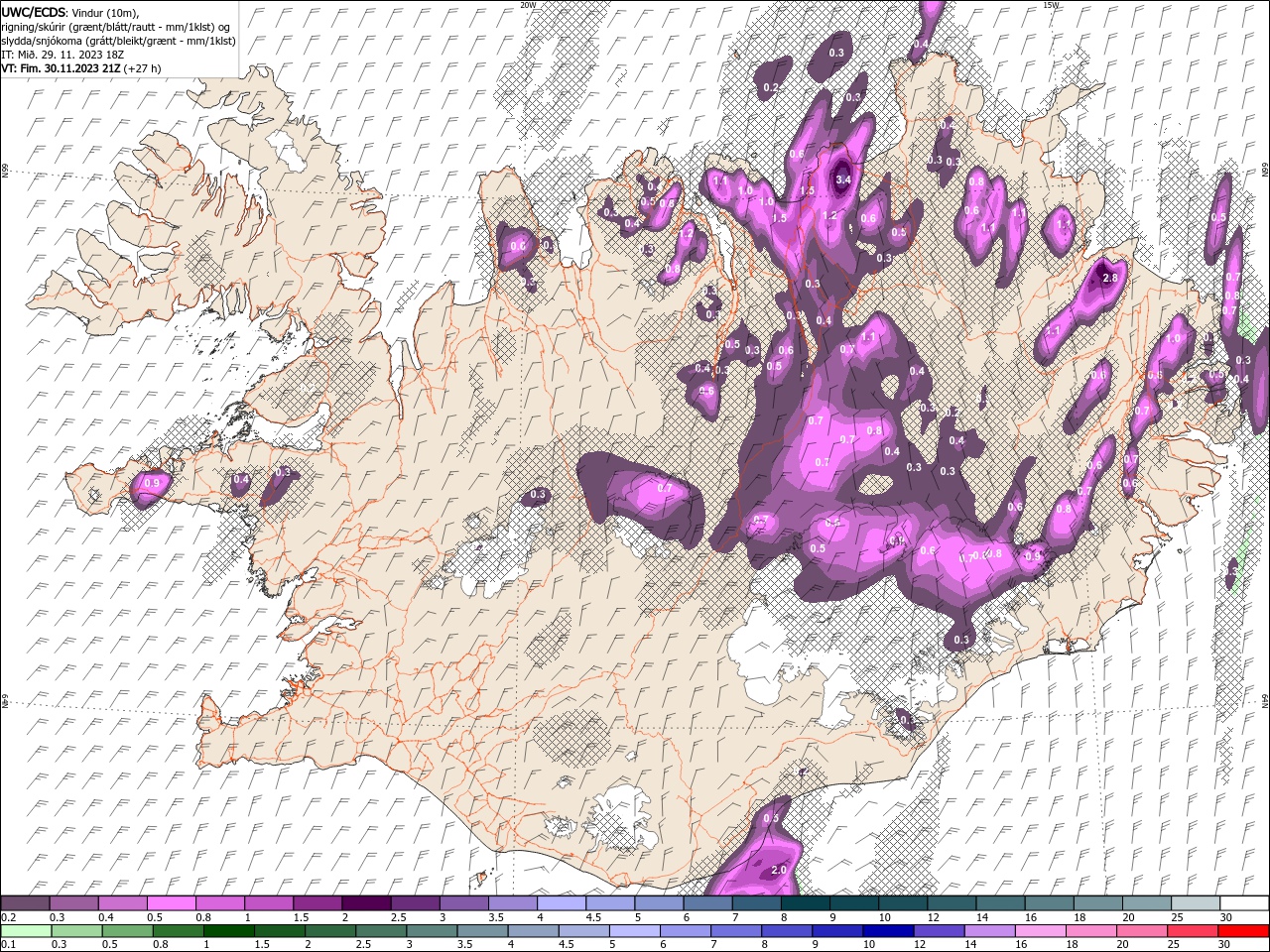Click the 2.8 snowfall value label
The height and width of the screenshot is (952, 1270).
click(x=1110, y=280)
